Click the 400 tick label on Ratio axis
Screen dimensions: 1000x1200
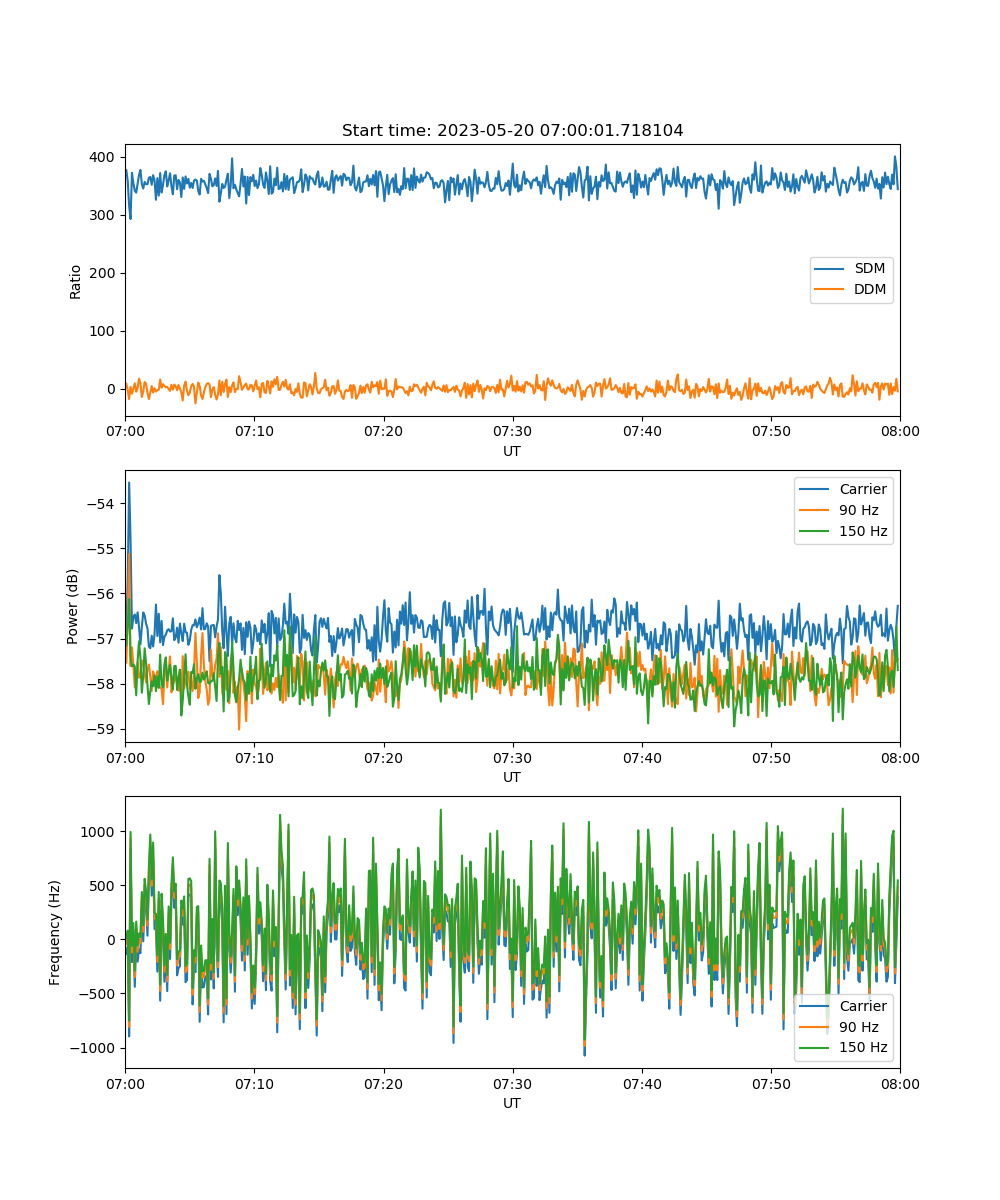104,158
